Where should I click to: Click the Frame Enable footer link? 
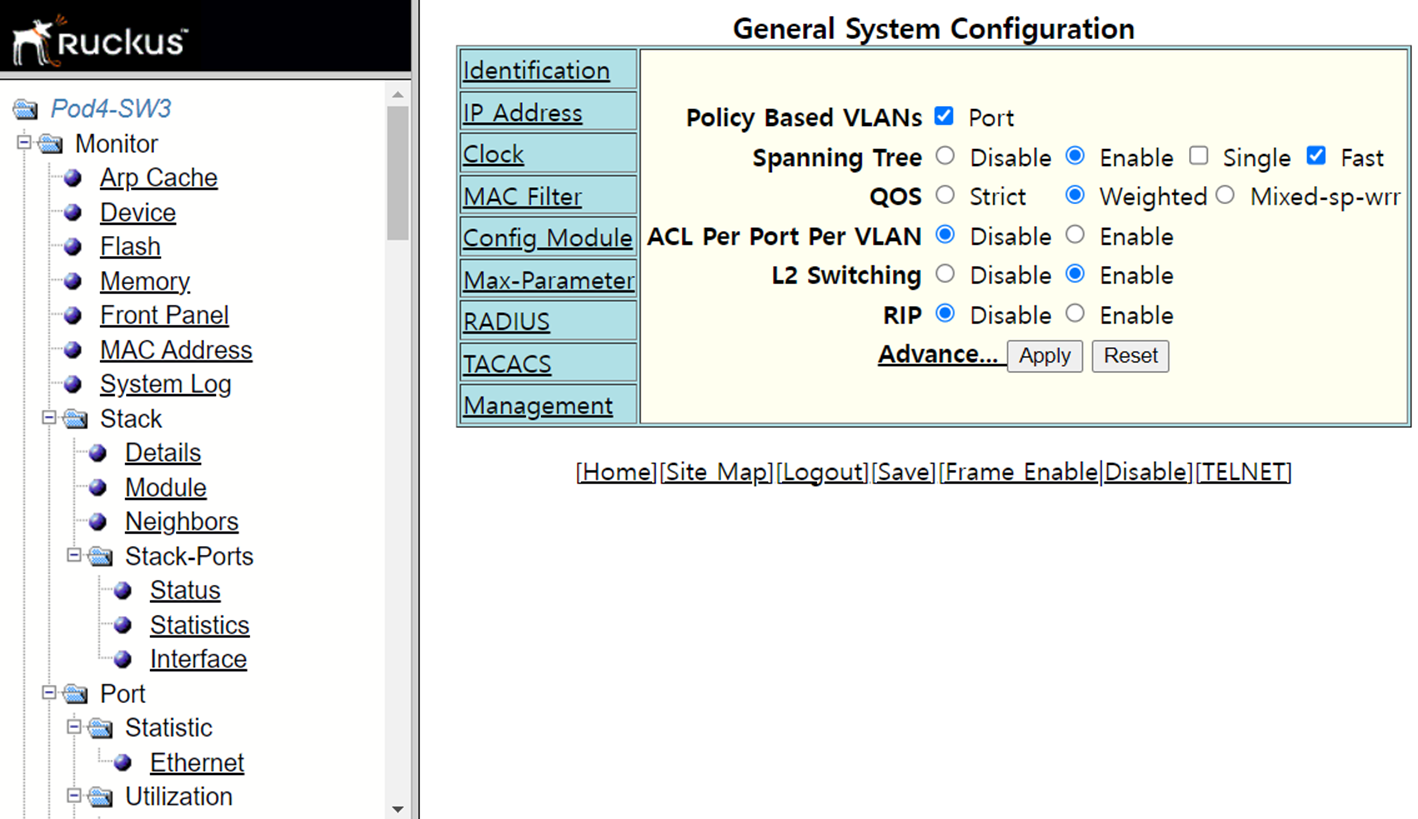(1020, 472)
